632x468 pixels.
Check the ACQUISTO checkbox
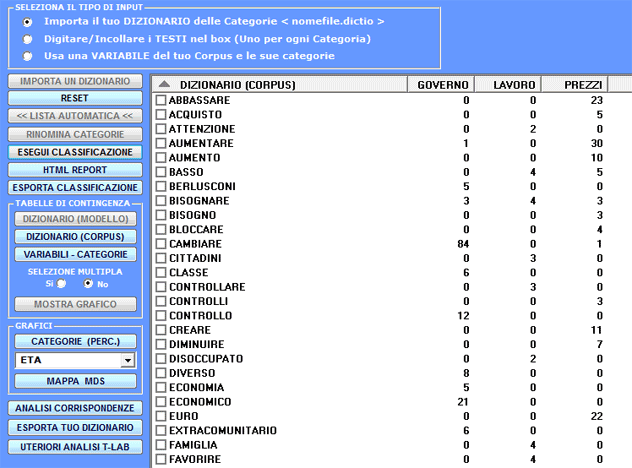pos(161,114)
